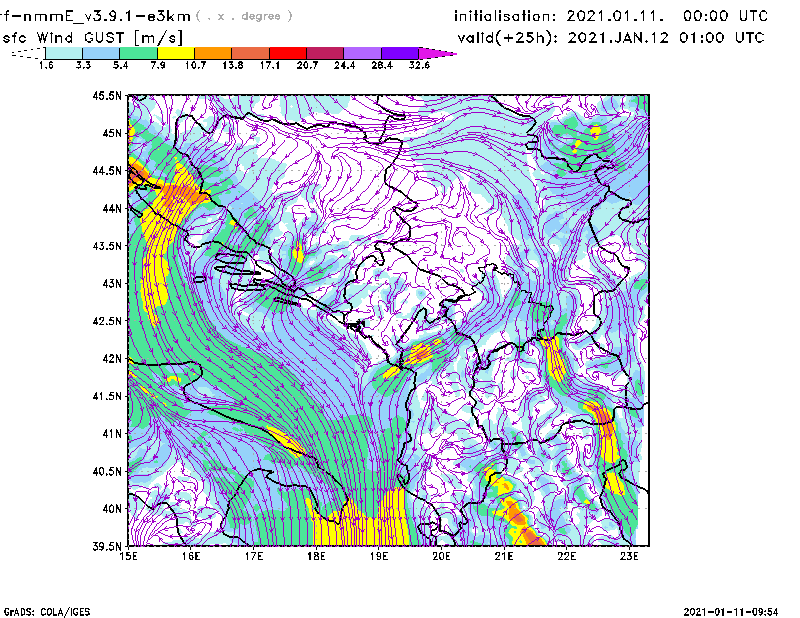The image size is (800, 618).
Task: Click the '43.5N' latitude label
Action: click(107, 245)
